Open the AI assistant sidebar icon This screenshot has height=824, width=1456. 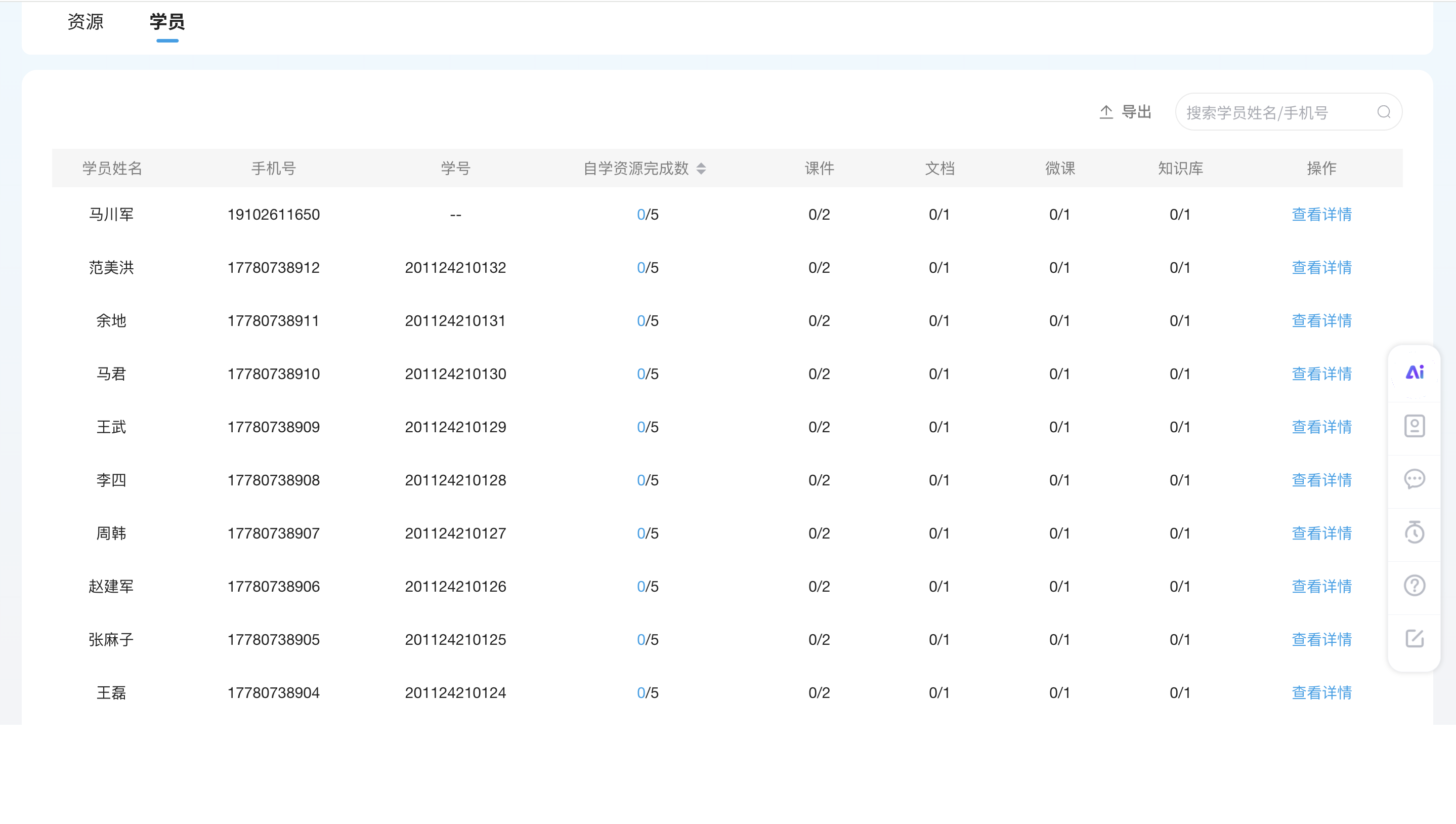[1414, 373]
